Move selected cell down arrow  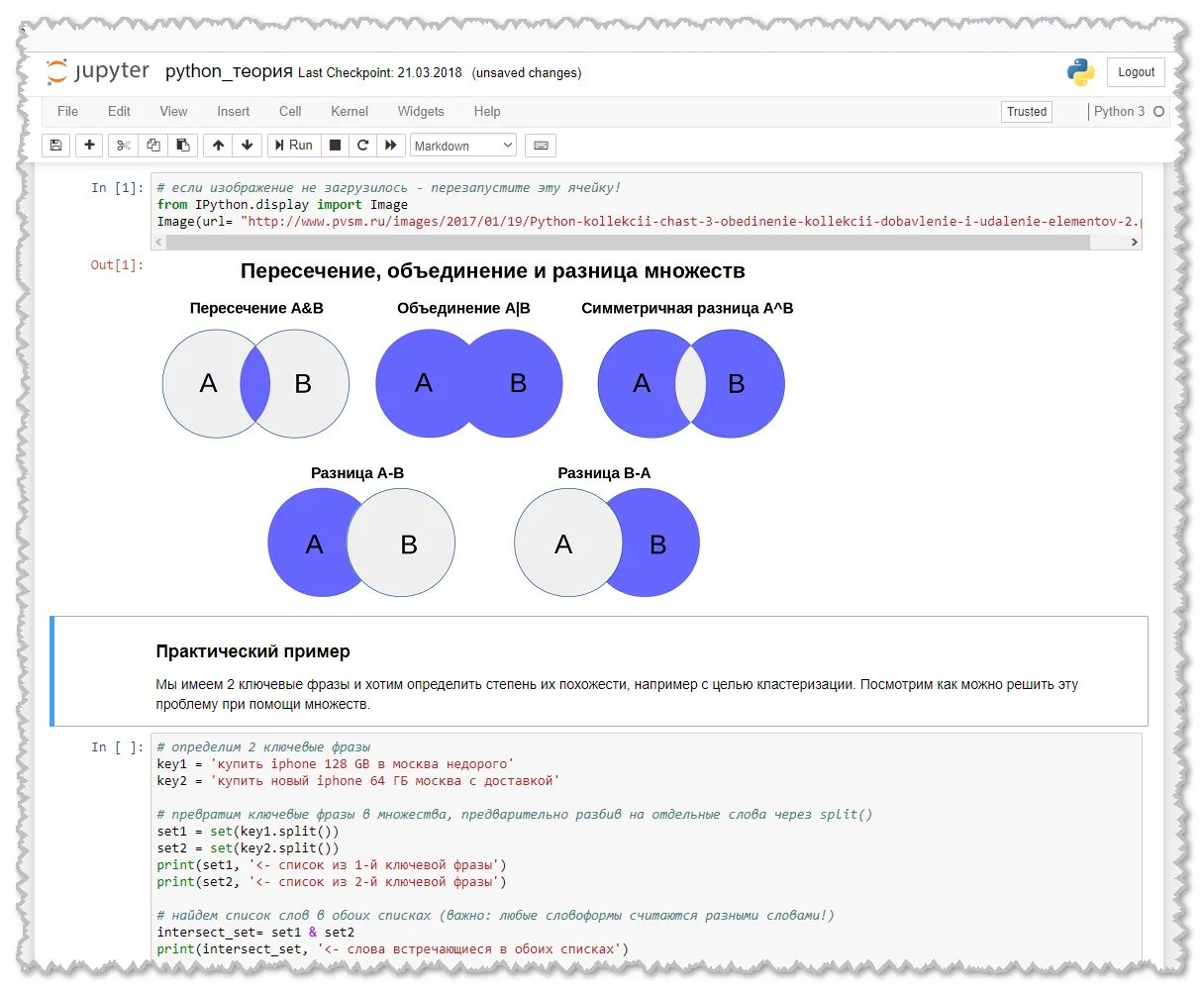[248, 146]
